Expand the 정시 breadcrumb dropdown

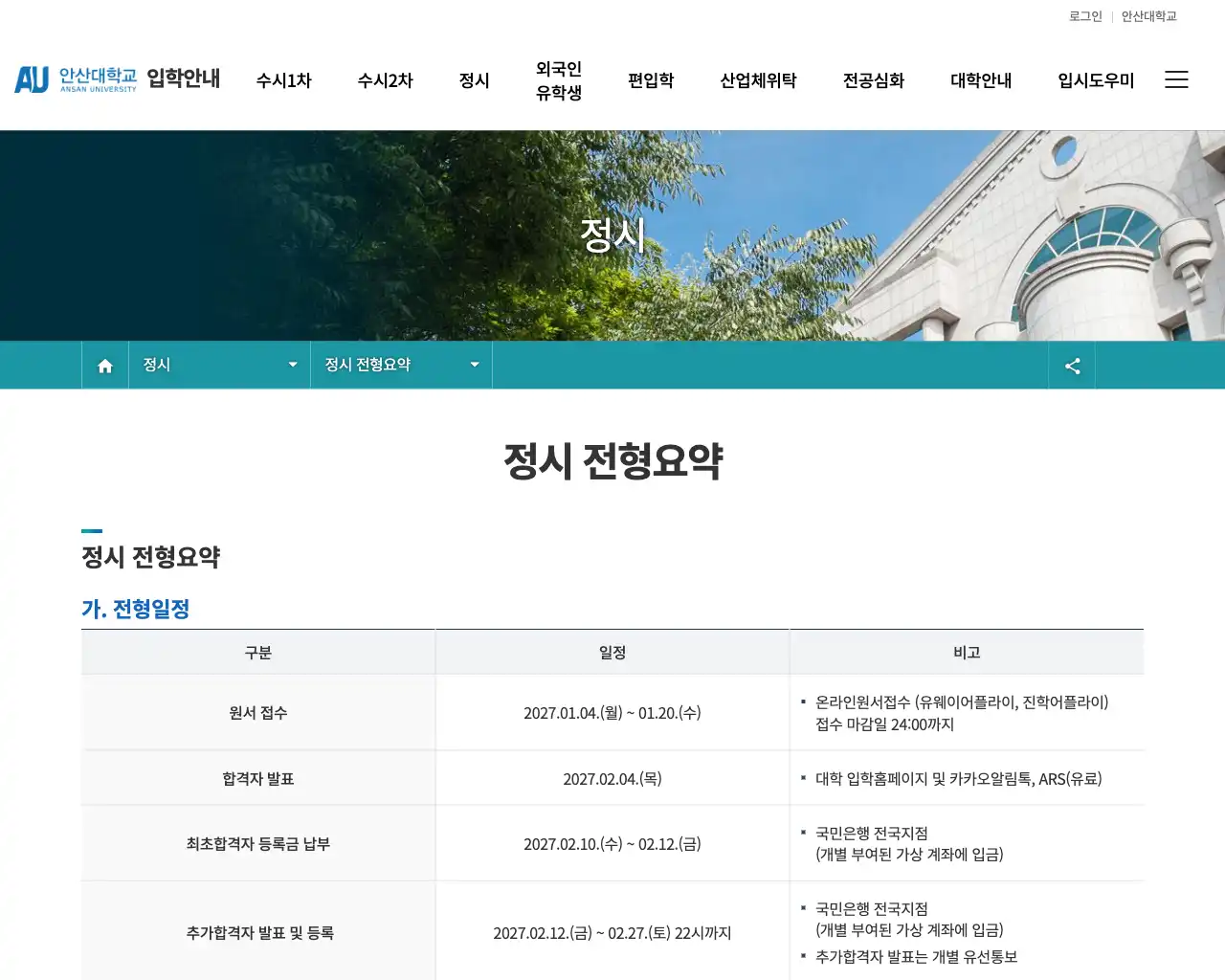pyautogui.click(x=220, y=366)
